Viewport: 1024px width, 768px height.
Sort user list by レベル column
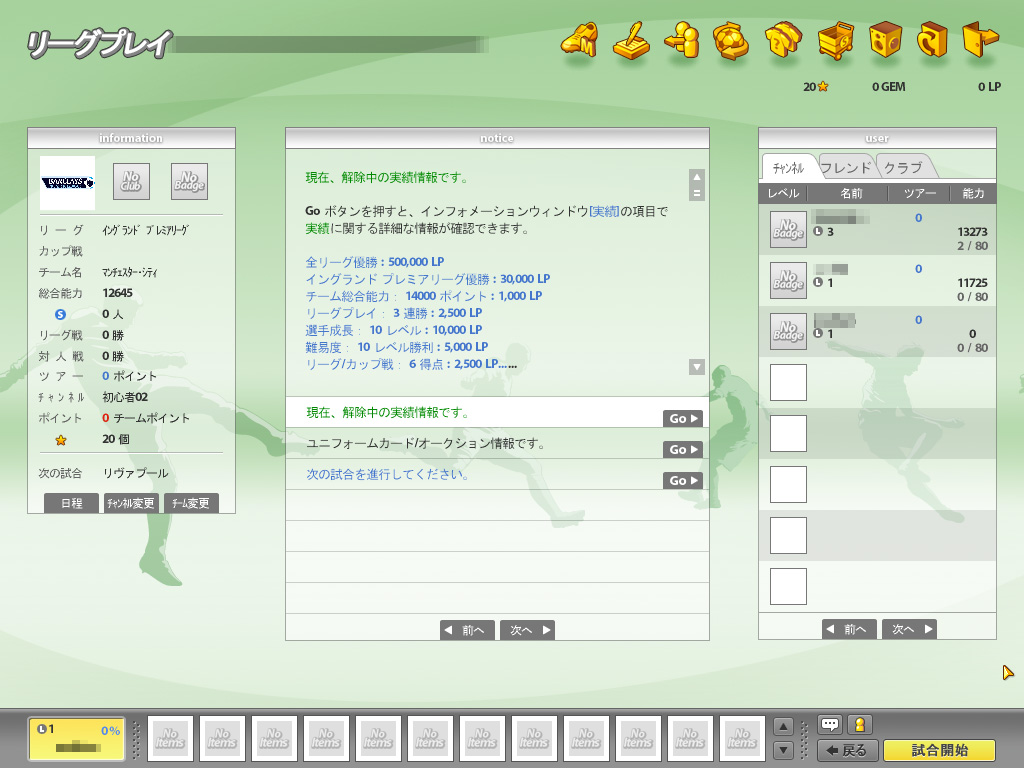[x=783, y=193]
